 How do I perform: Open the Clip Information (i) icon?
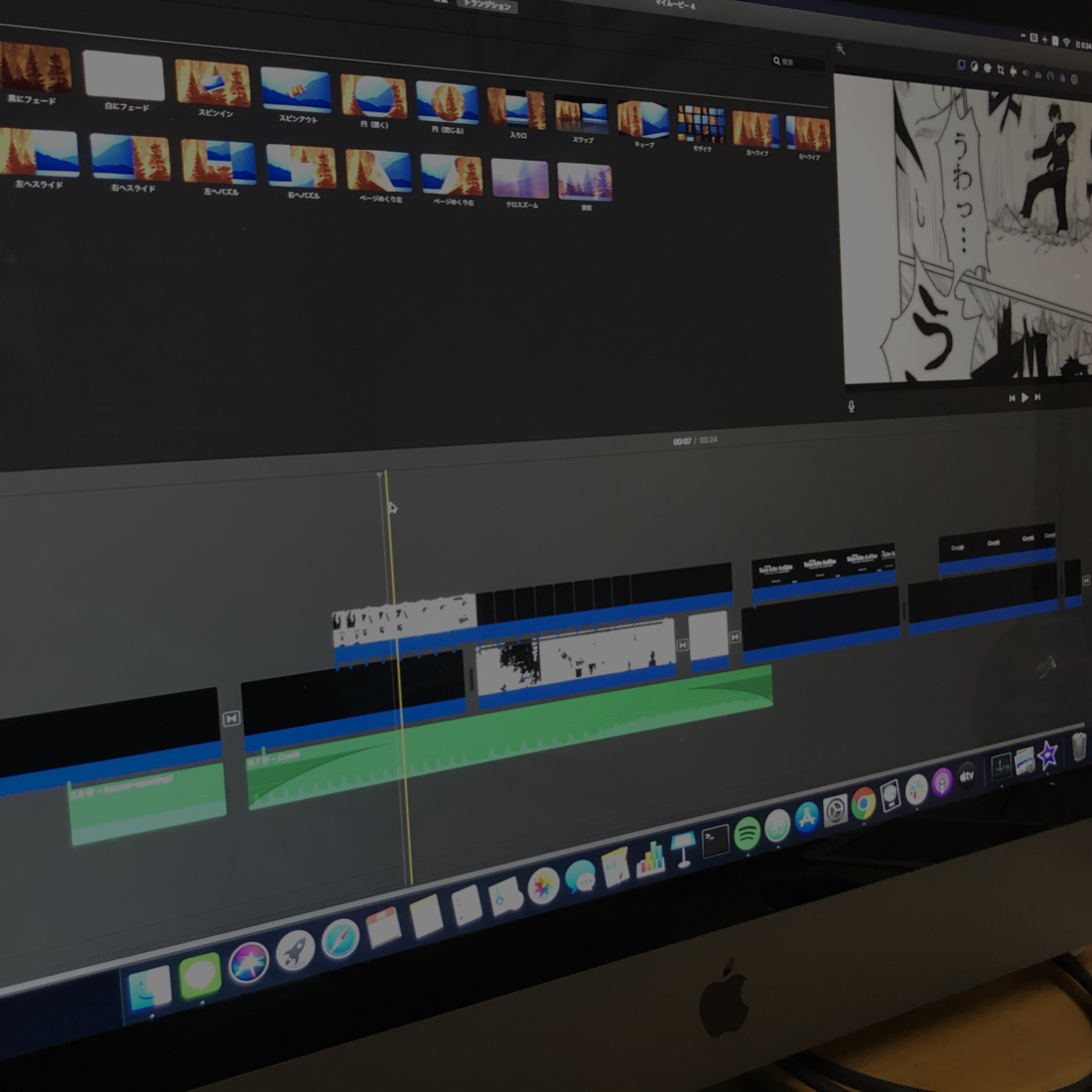(x=1074, y=79)
